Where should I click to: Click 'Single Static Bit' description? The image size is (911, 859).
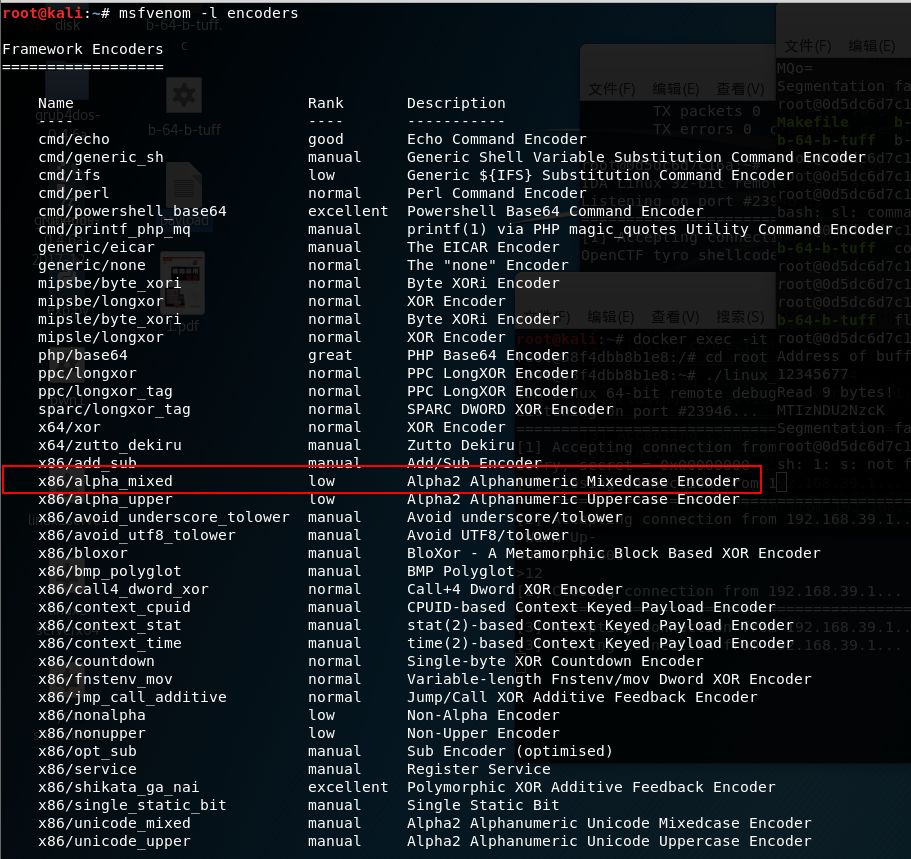tap(483, 806)
